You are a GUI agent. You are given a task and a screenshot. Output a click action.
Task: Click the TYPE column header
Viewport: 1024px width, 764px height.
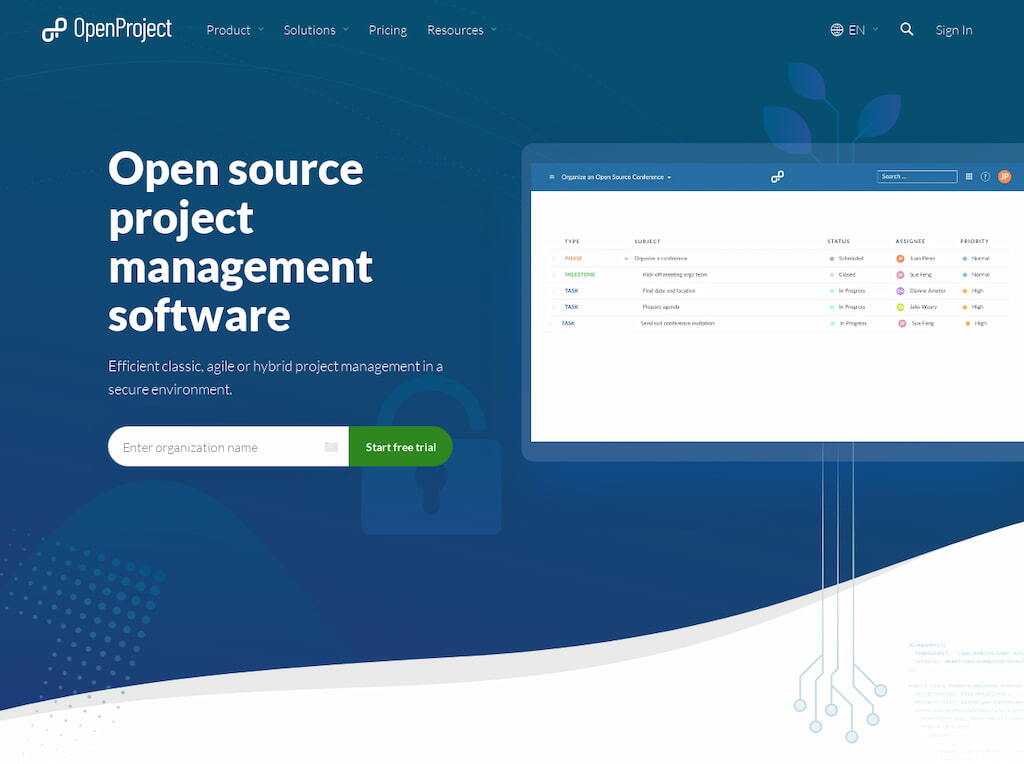[572, 242]
